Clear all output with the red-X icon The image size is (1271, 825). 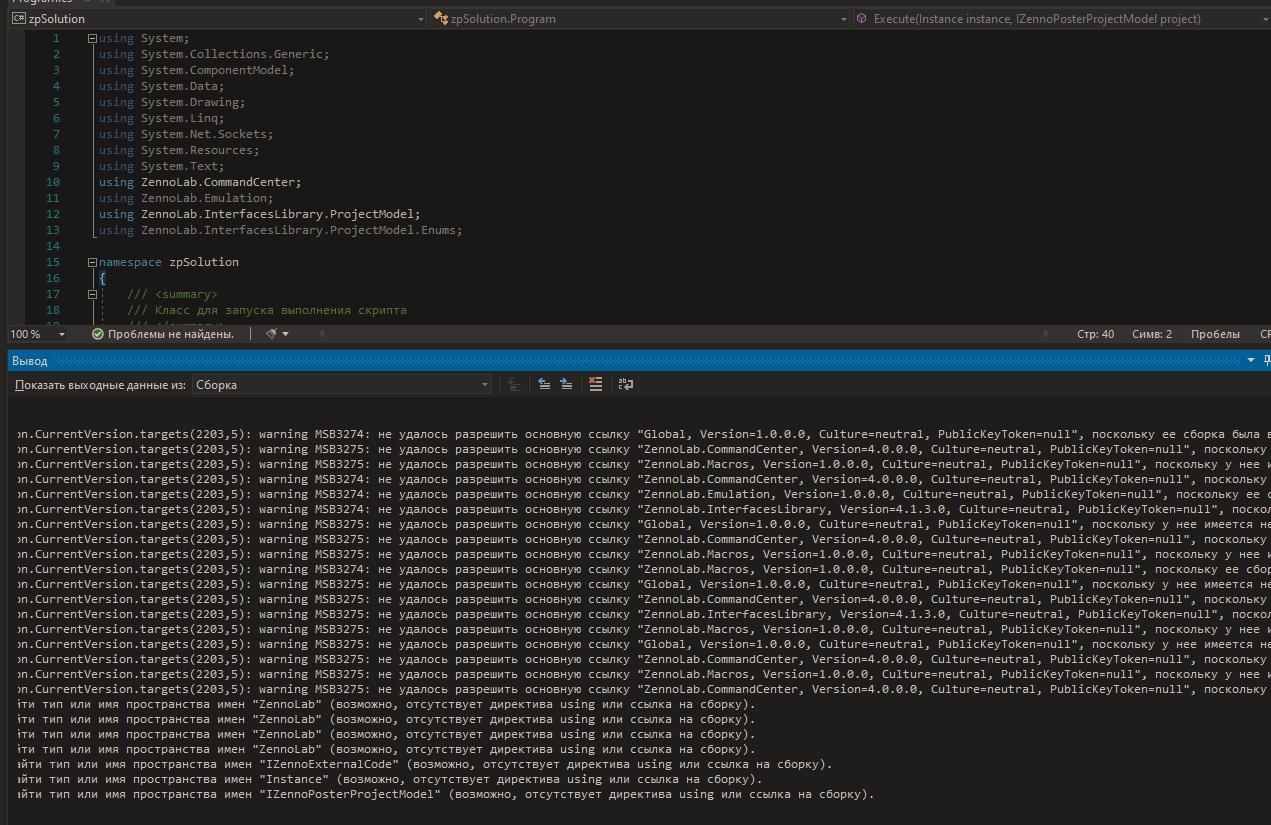pyautogui.click(x=596, y=384)
